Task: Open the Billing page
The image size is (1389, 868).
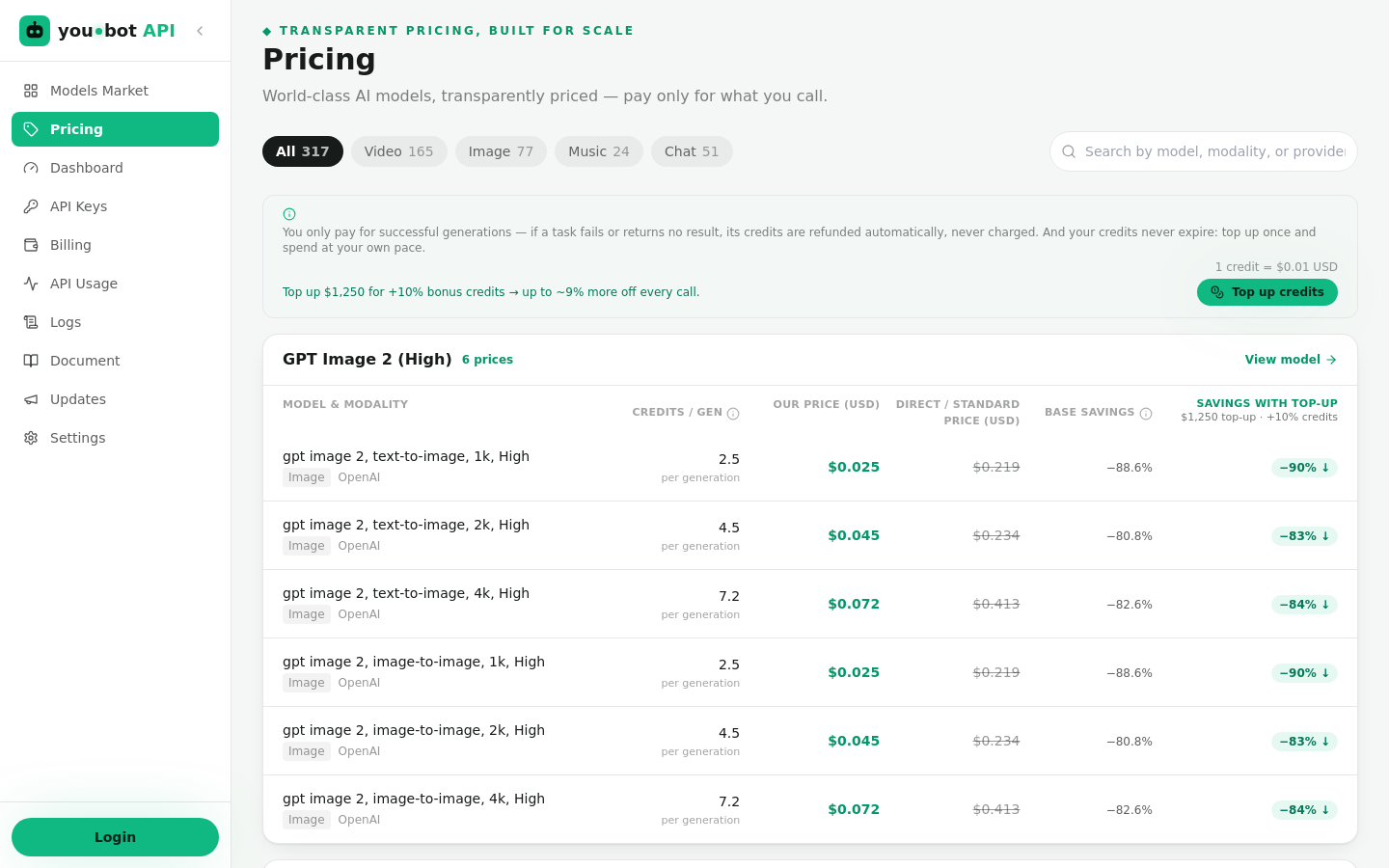Action: click(x=115, y=245)
